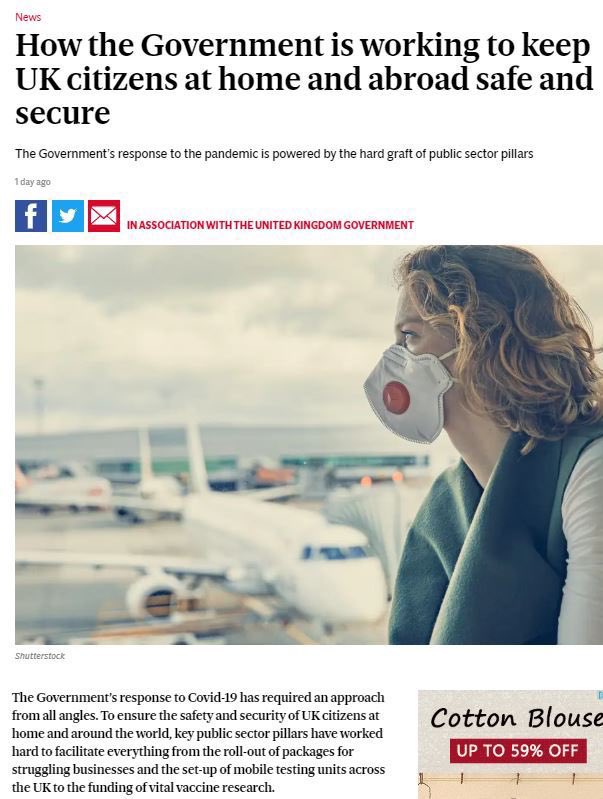Click the headline about keeping UK citizens safe
The image size is (603, 799).
point(304,78)
